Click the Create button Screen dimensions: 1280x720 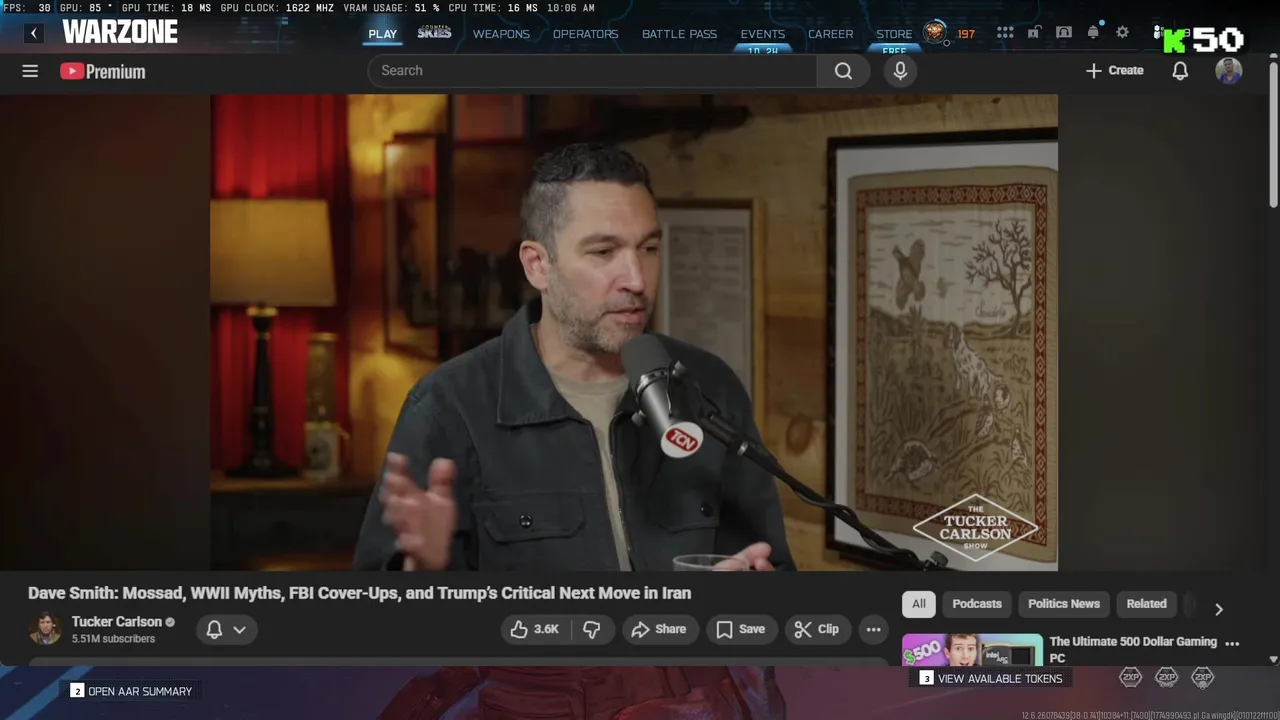(x=1115, y=71)
